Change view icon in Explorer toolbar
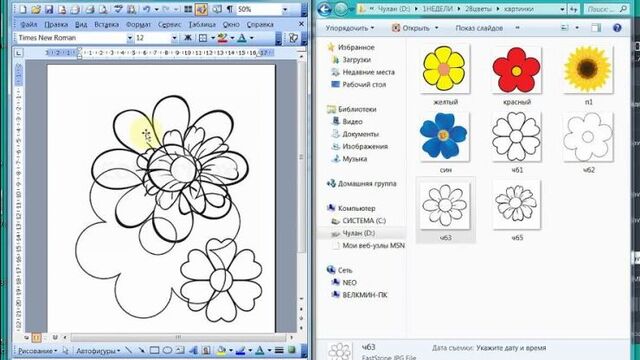 (x=565, y=28)
